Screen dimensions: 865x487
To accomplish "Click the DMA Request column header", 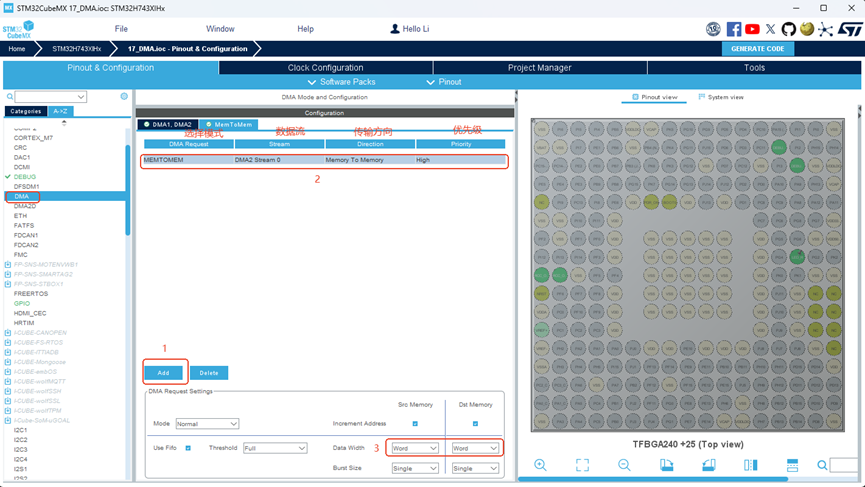I will (x=189, y=144).
